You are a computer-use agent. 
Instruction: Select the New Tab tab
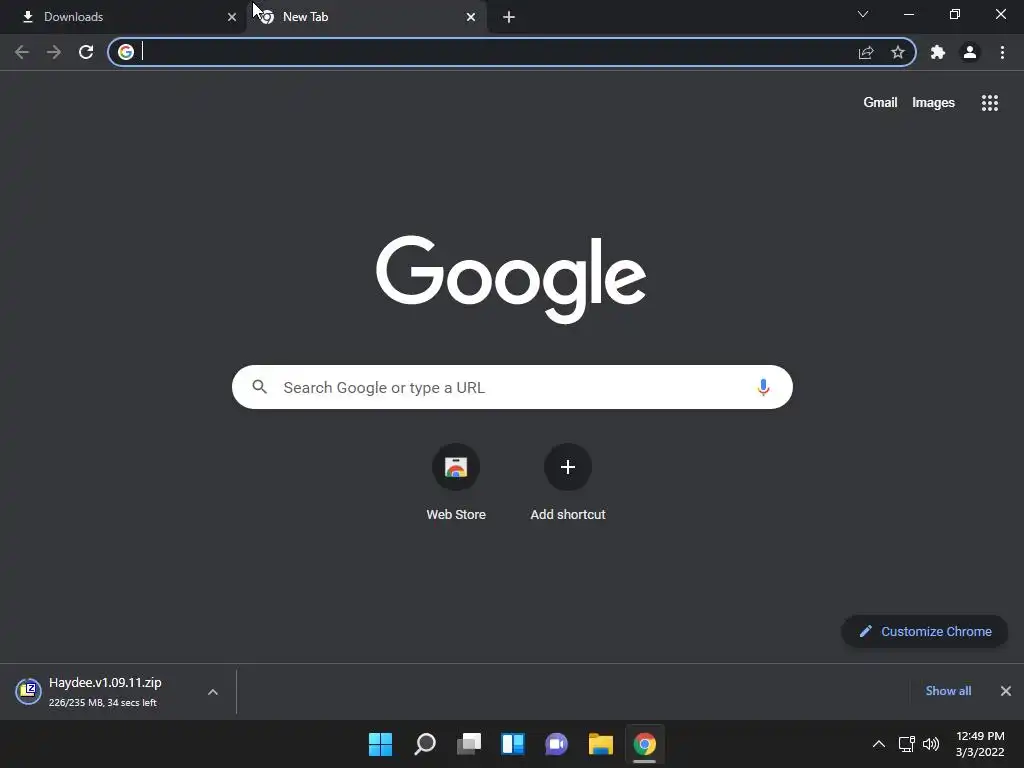coord(366,17)
